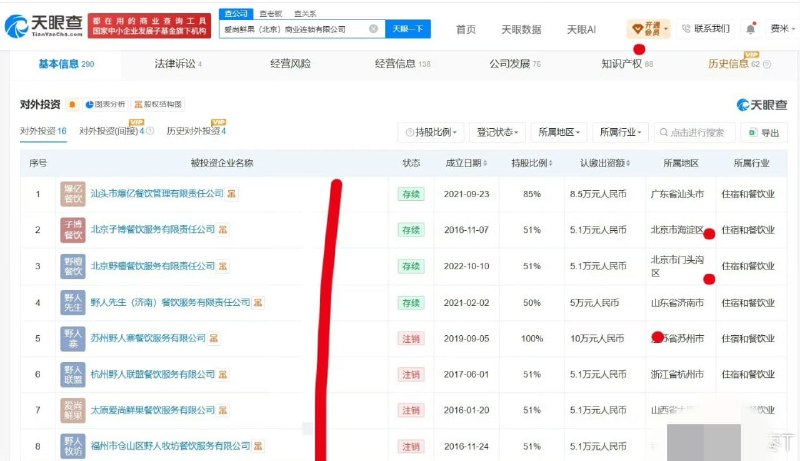Open company link 太原爱尚鲜果餐饮服务有限公司
800x461 pixels.
tap(153, 410)
